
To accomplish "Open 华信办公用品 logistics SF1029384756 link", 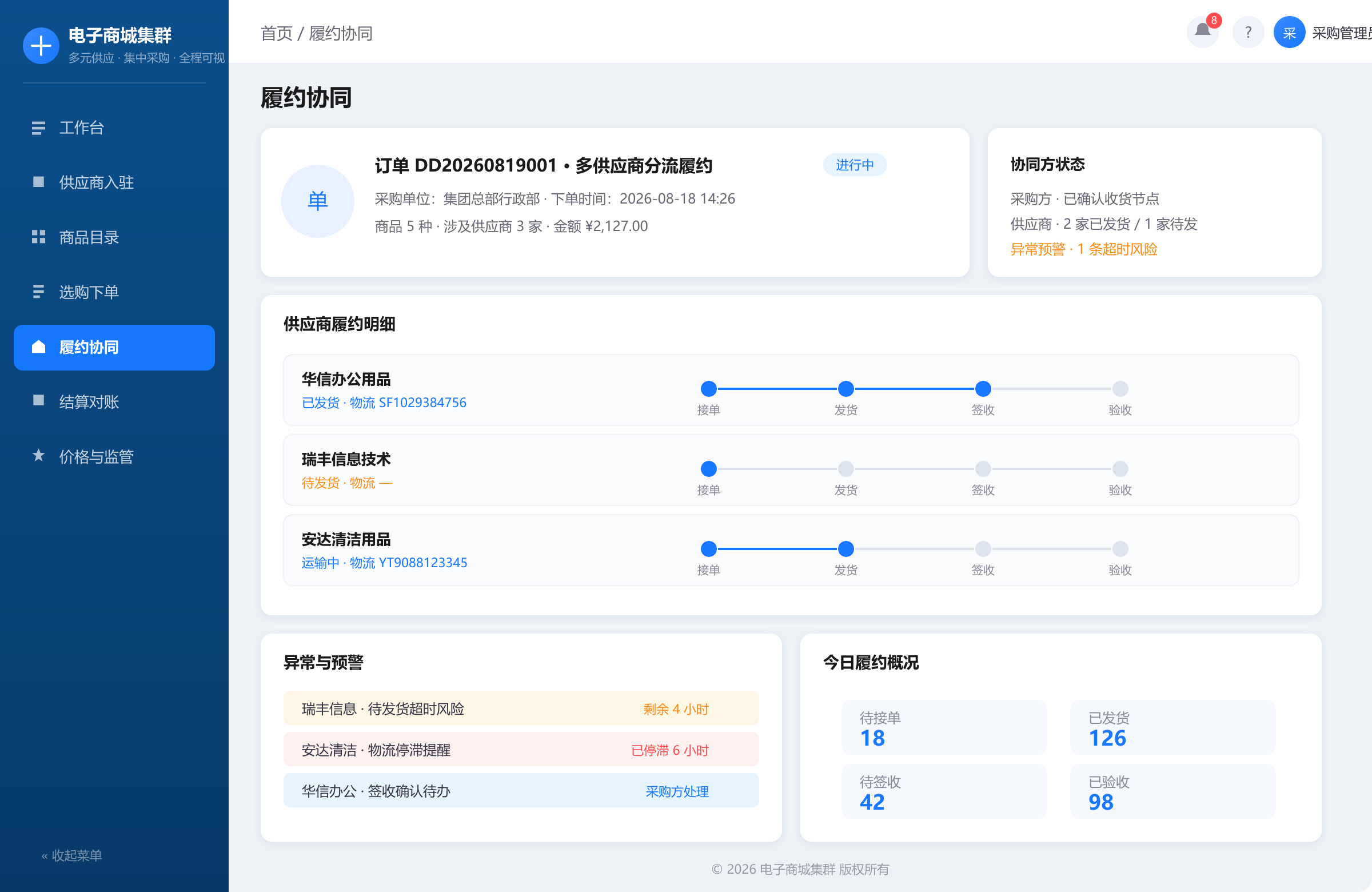I will tap(384, 403).
